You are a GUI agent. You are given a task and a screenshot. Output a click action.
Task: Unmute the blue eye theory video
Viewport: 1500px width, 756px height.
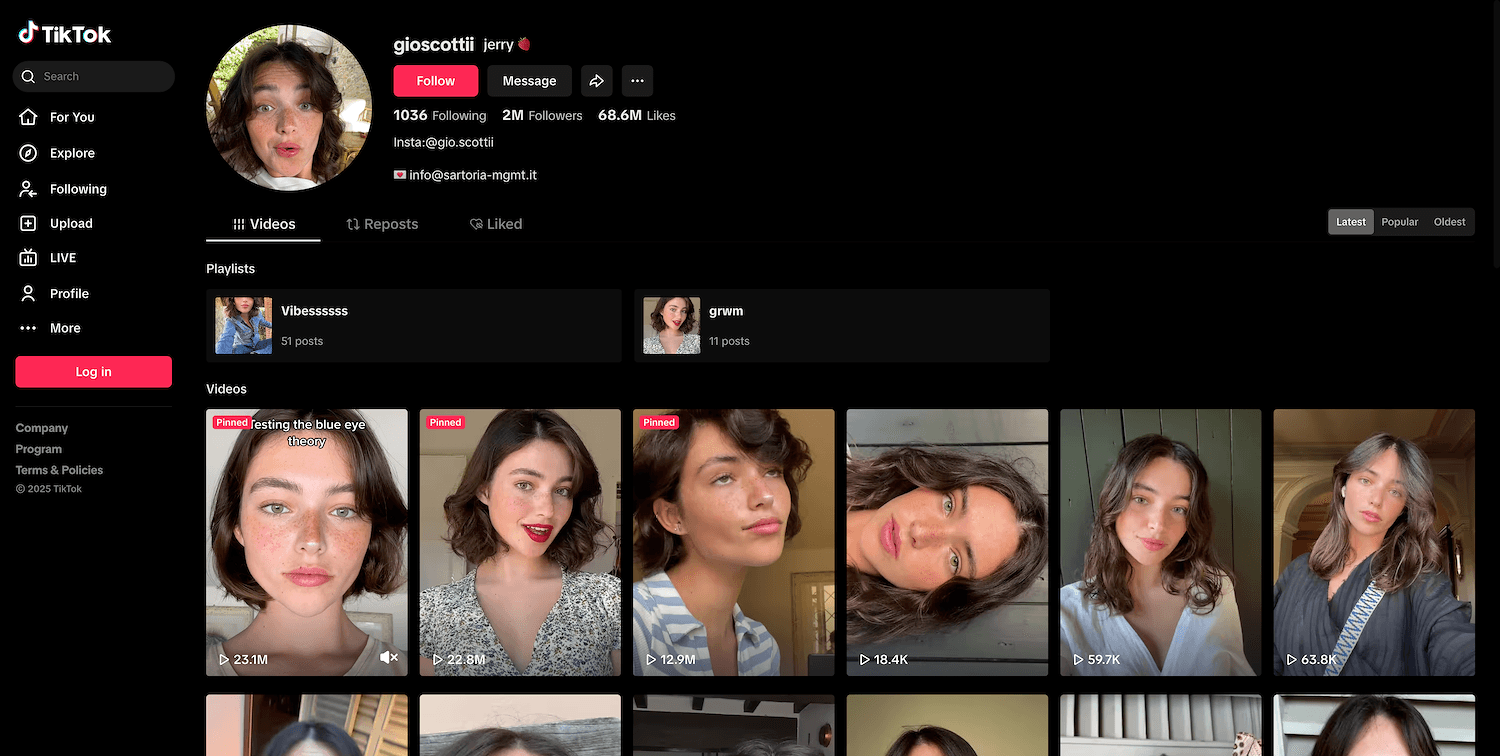(x=389, y=657)
